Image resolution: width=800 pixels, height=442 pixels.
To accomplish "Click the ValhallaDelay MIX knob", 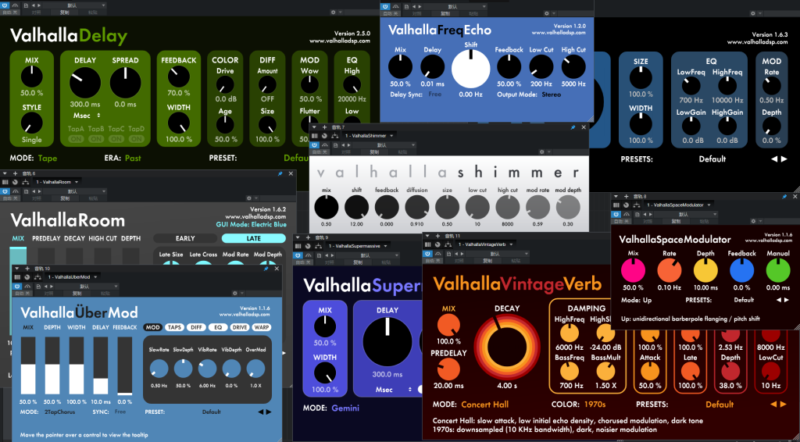I will [32, 76].
